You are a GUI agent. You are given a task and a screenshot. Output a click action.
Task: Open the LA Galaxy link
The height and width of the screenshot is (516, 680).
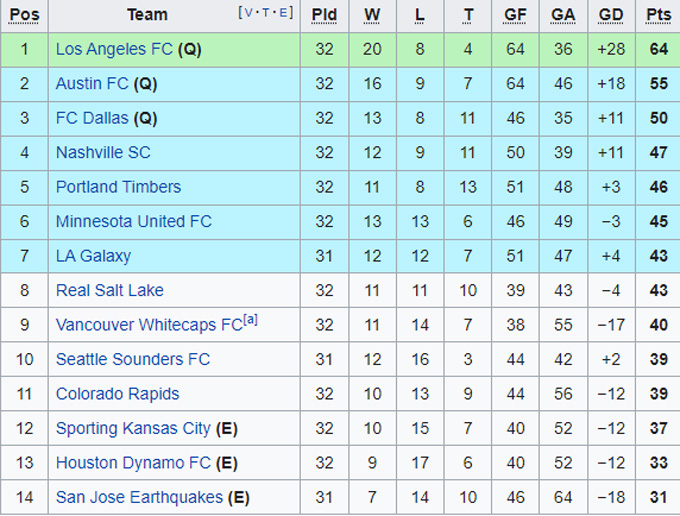coord(93,256)
